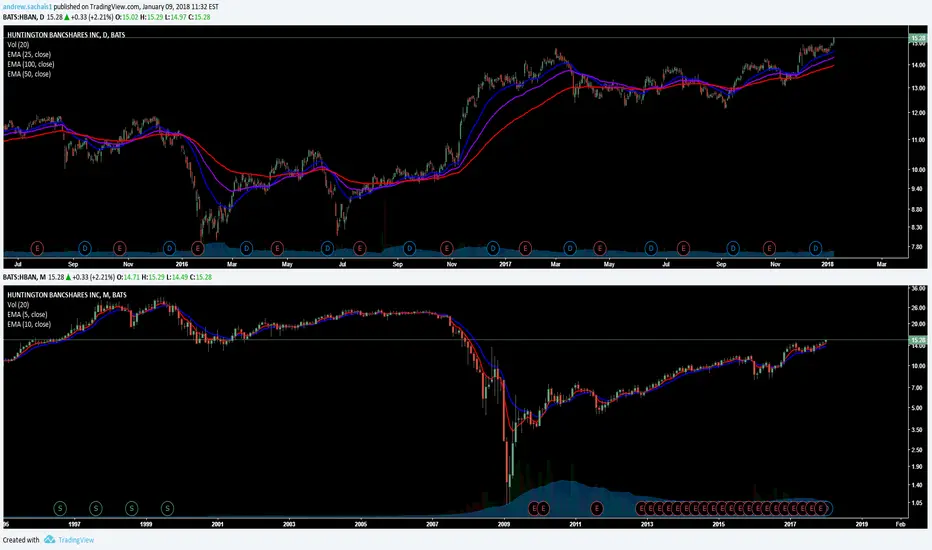This screenshot has height=550, width=932.
Task: Click the 15.28 price label on monthly chart axis
Action: [x=918, y=340]
